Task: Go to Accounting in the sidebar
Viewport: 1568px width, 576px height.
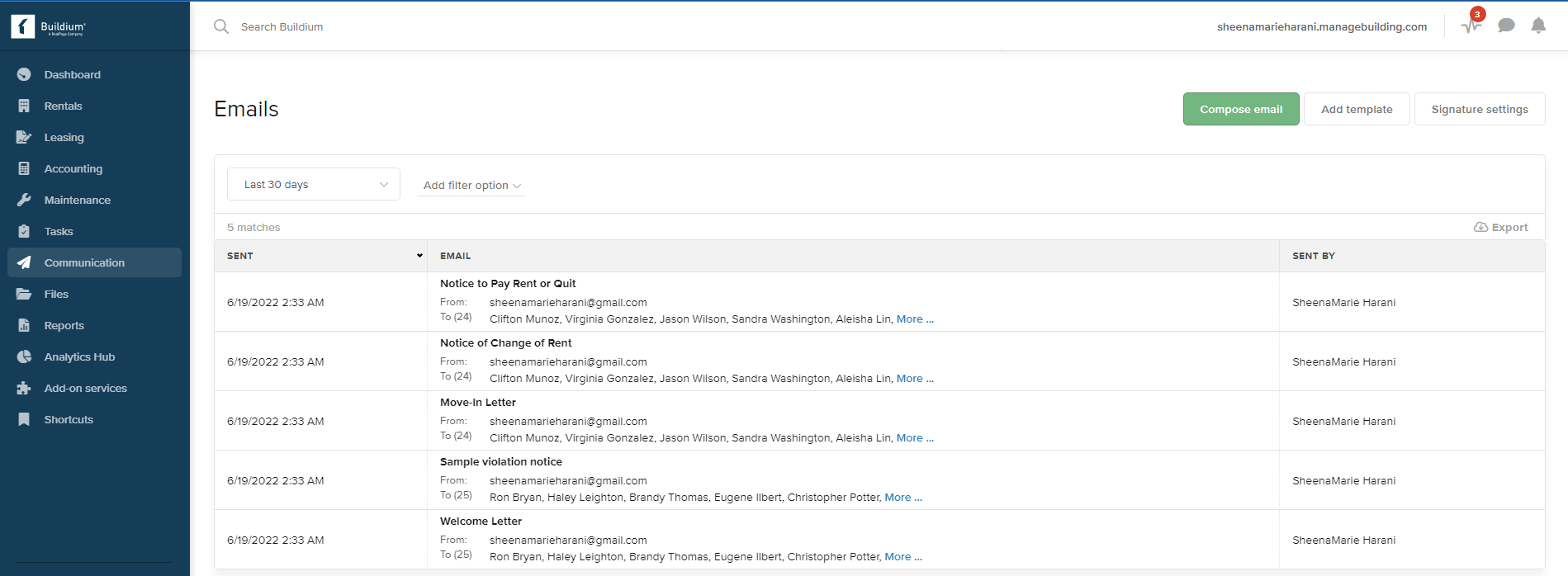Action: click(73, 168)
